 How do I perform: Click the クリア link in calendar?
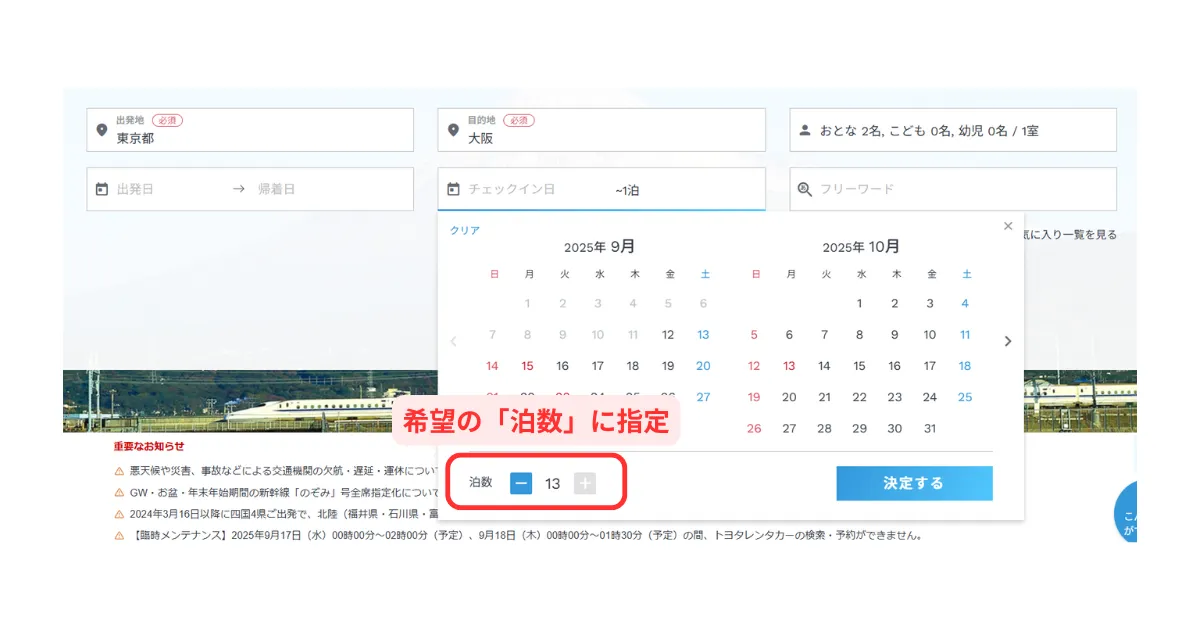[x=465, y=230]
